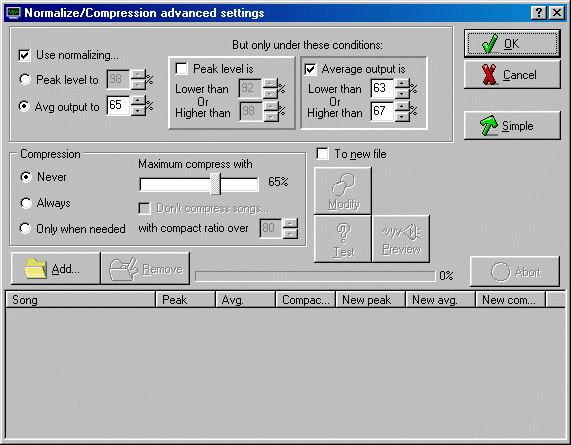Screen dimensions: 571x445
Task: Click the Remove song button
Action: 145,269
